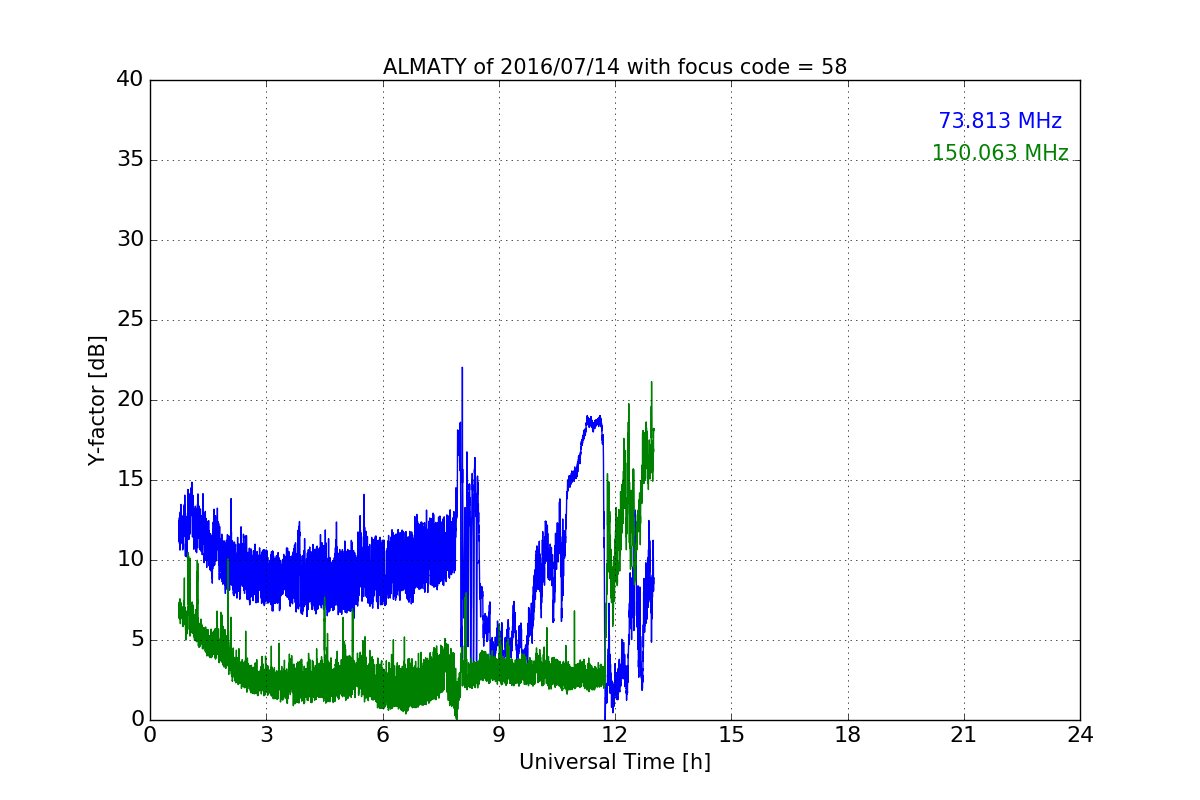
Task: Click the blue trace's plateau just before 12 h
Action: pyautogui.click(x=594, y=422)
